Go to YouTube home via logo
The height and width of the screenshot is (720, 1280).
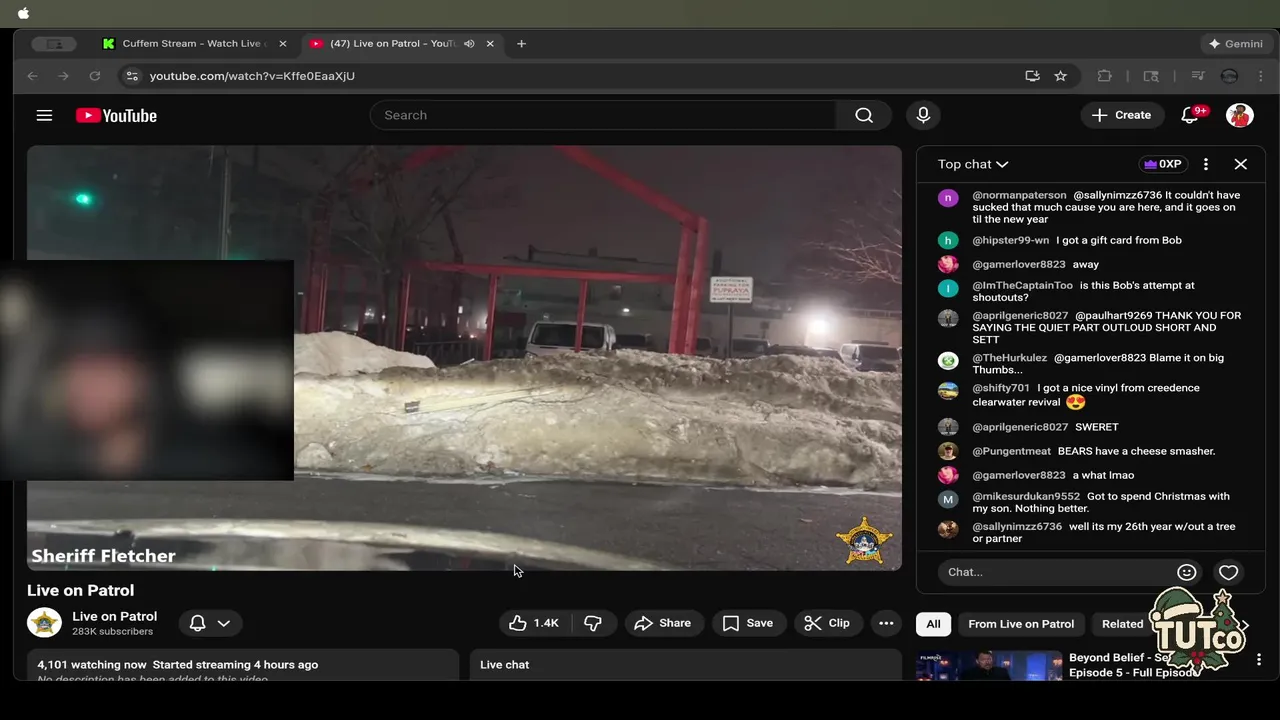(116, 115)
